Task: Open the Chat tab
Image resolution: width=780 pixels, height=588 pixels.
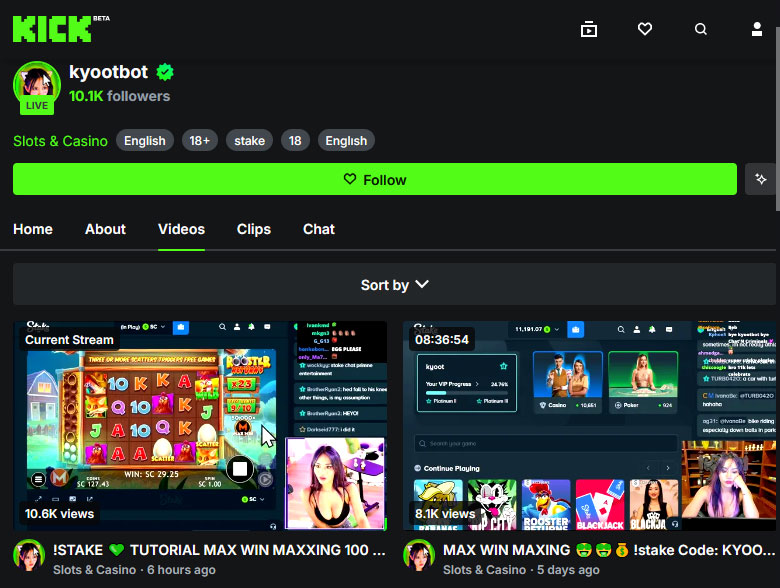Action: [319, 229]
